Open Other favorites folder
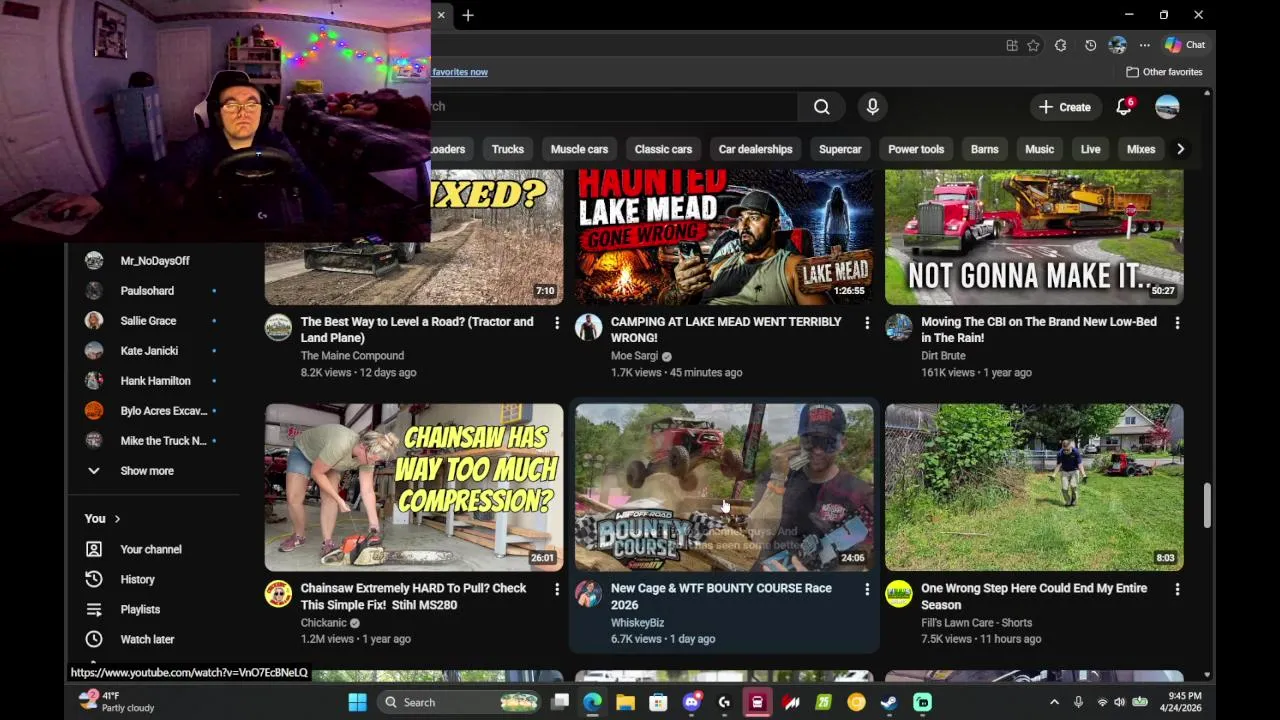The image size is (1280, 720). [1164, 72]
